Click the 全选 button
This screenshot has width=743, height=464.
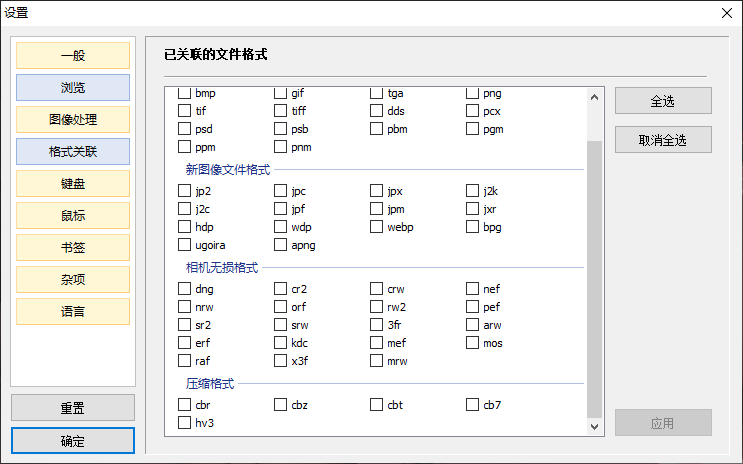(663, 100)
